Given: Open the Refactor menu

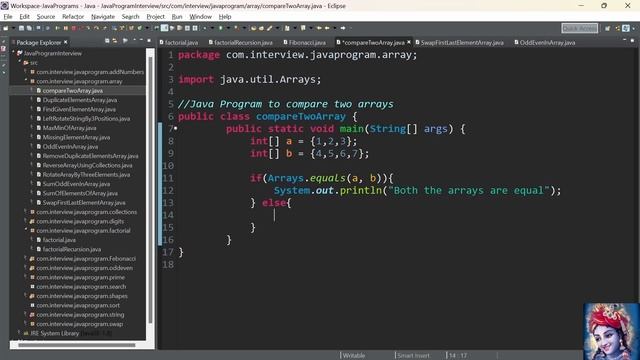Looking at the screenshot, I should (x=73, y=17).
